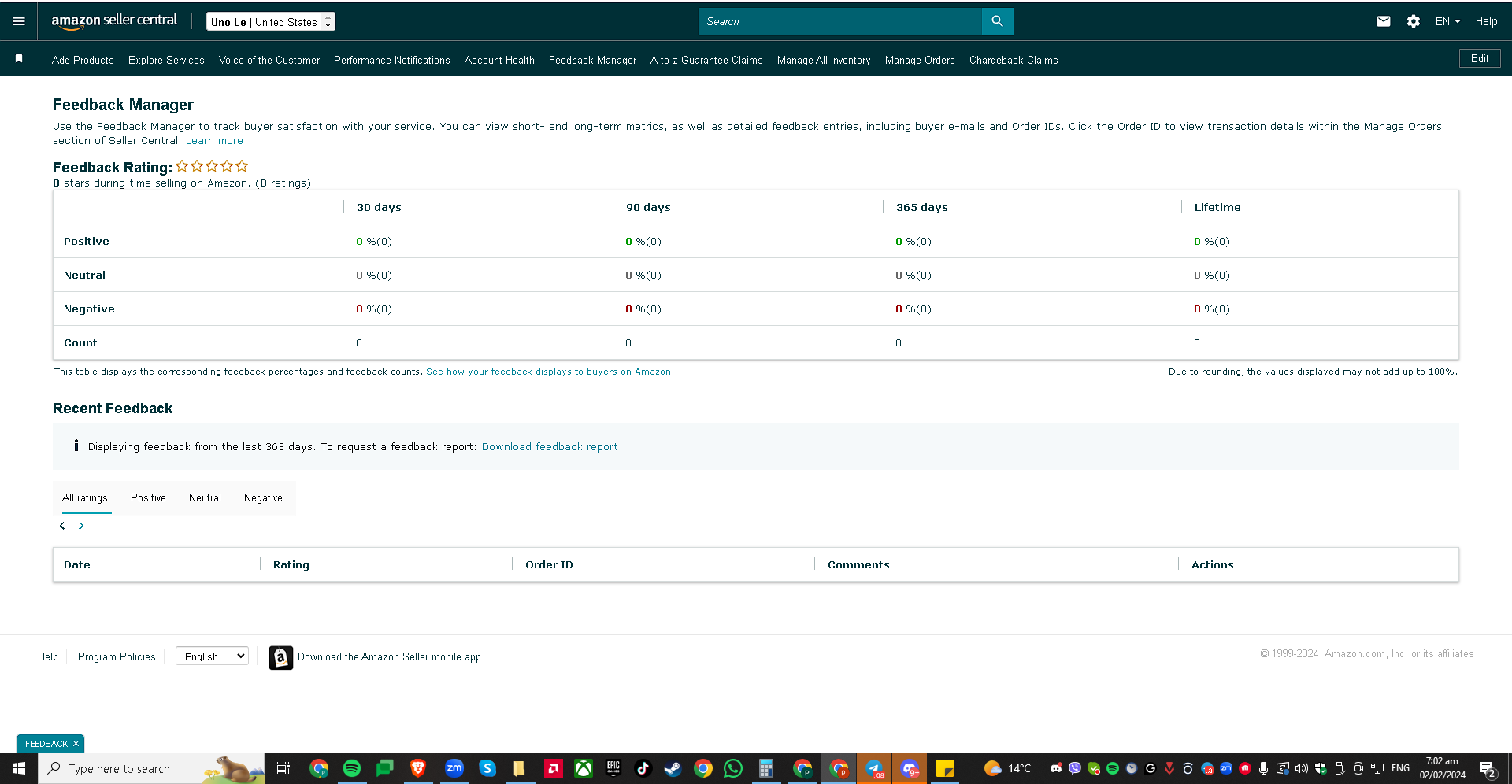This screenshot has height=784, width=1512.
Task: Open the messages envelope icon
Action: tap(1384, 21)
